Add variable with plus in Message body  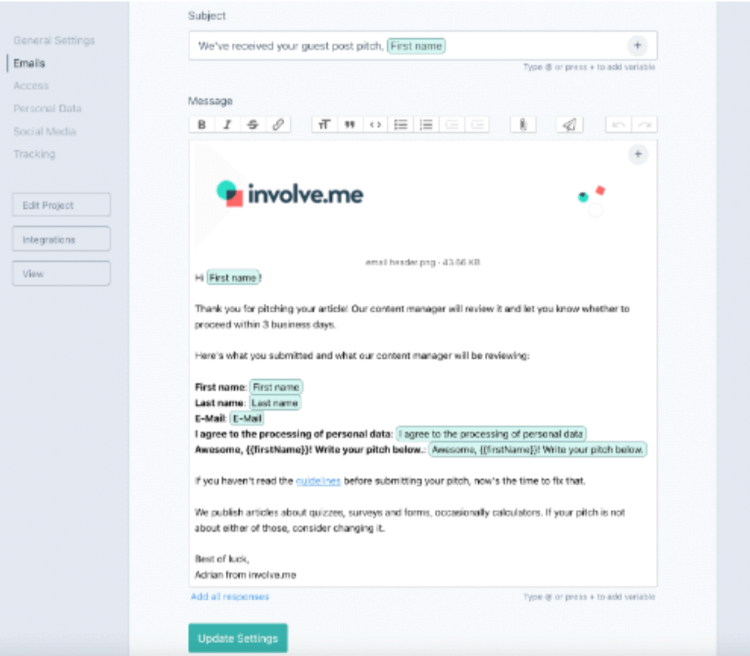click(x=638, y=154)
